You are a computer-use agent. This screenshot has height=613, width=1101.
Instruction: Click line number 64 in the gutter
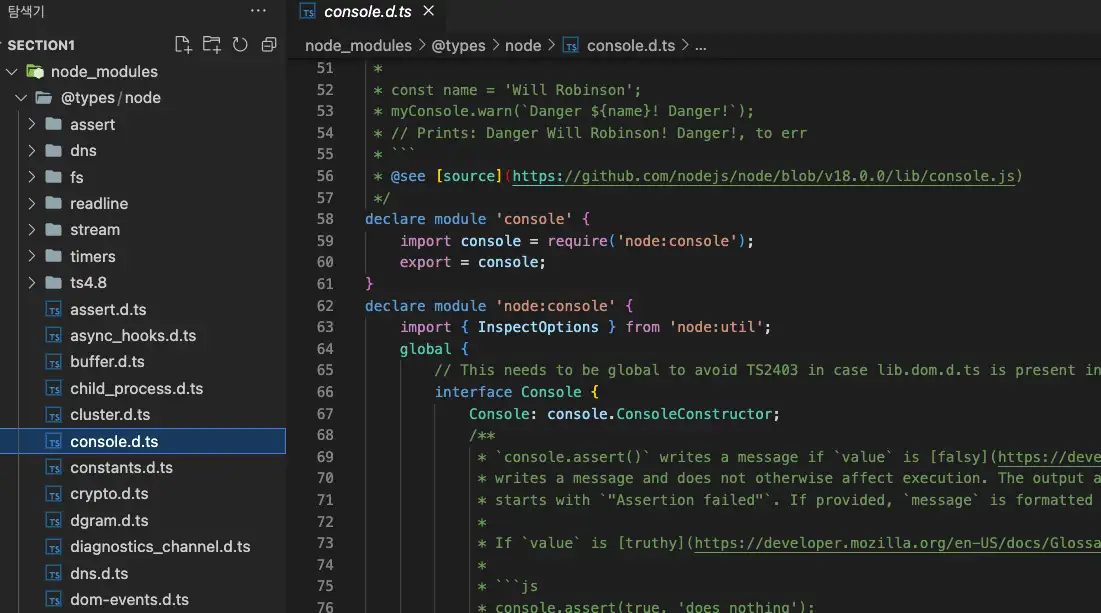[x=324, y=349]
